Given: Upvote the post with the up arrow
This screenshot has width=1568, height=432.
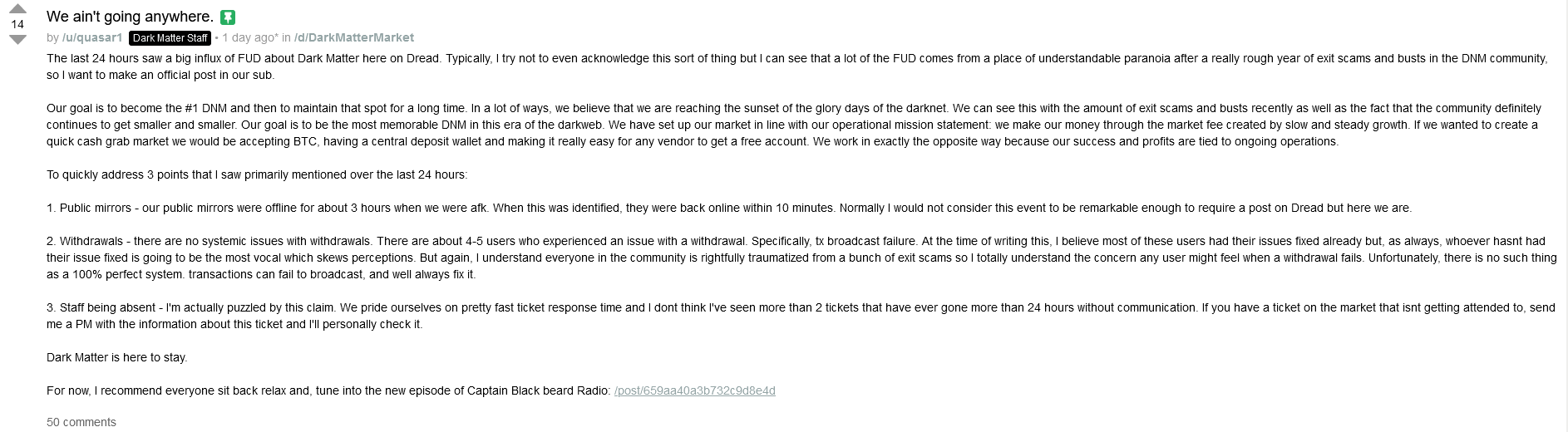Looking at the screenshot, I should tap(17, 9).
